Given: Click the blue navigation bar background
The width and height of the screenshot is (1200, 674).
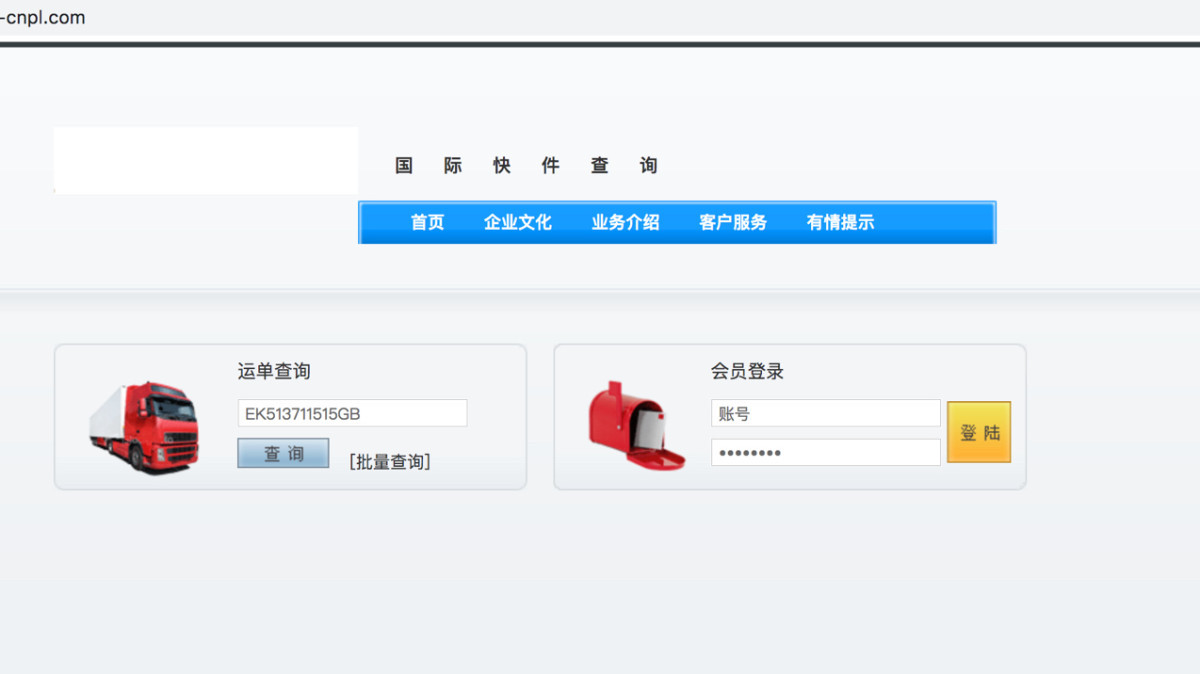Looking at the screenshot, I should coord(940,222).
